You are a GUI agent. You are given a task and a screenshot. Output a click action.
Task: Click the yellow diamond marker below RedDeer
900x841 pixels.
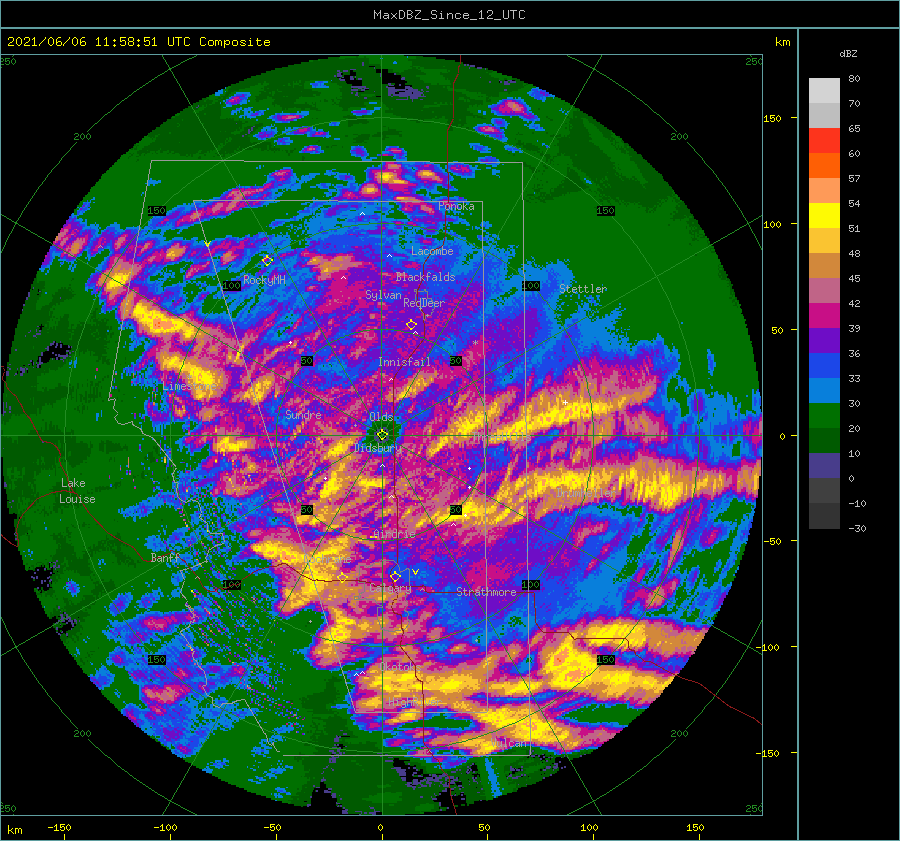411,325
